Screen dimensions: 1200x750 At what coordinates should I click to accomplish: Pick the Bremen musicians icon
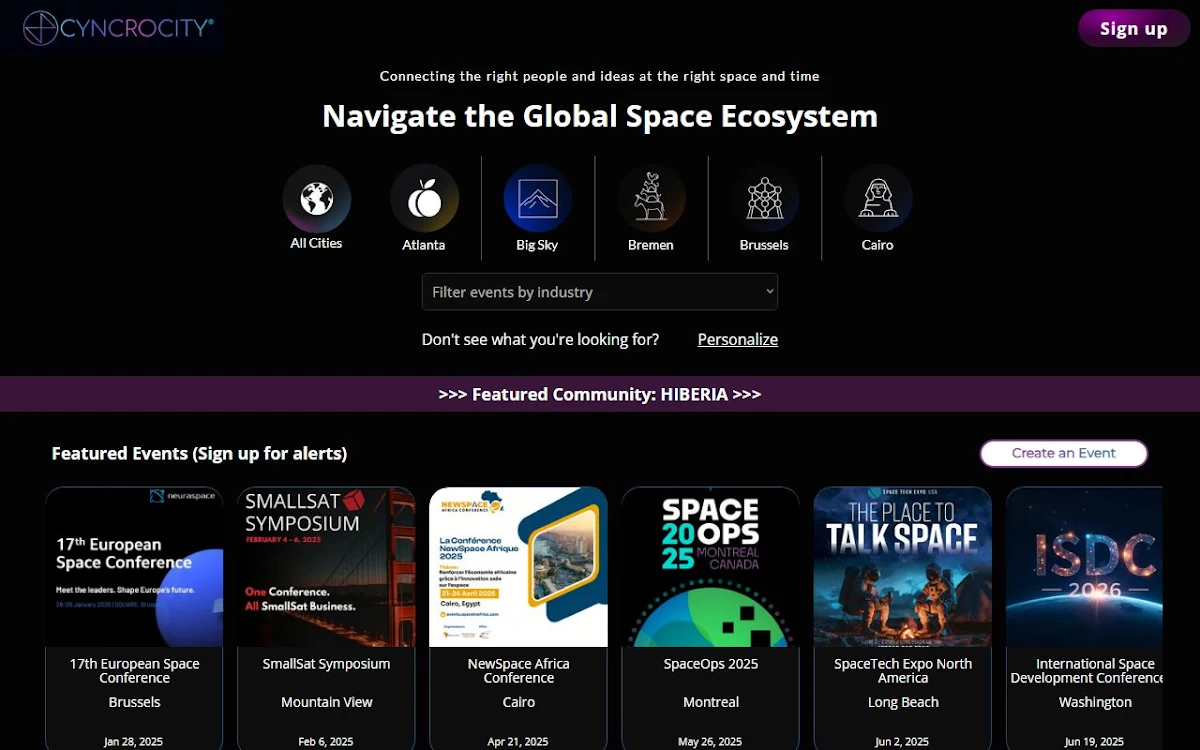click(651, 198)
